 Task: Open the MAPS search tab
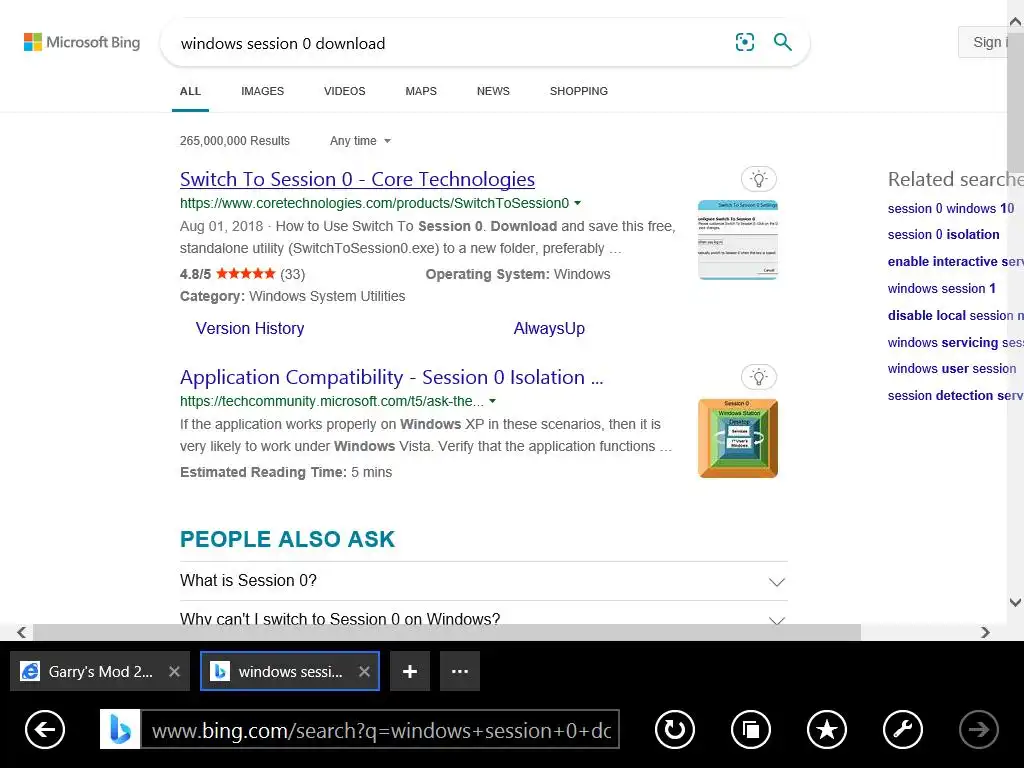coord(421,91)
